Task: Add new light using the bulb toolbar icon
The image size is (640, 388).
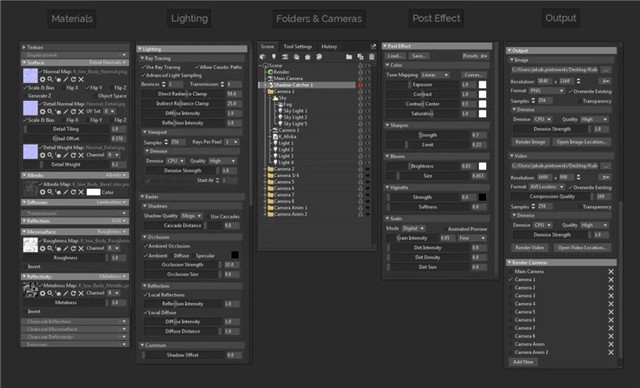Action: tap(274, 57)
